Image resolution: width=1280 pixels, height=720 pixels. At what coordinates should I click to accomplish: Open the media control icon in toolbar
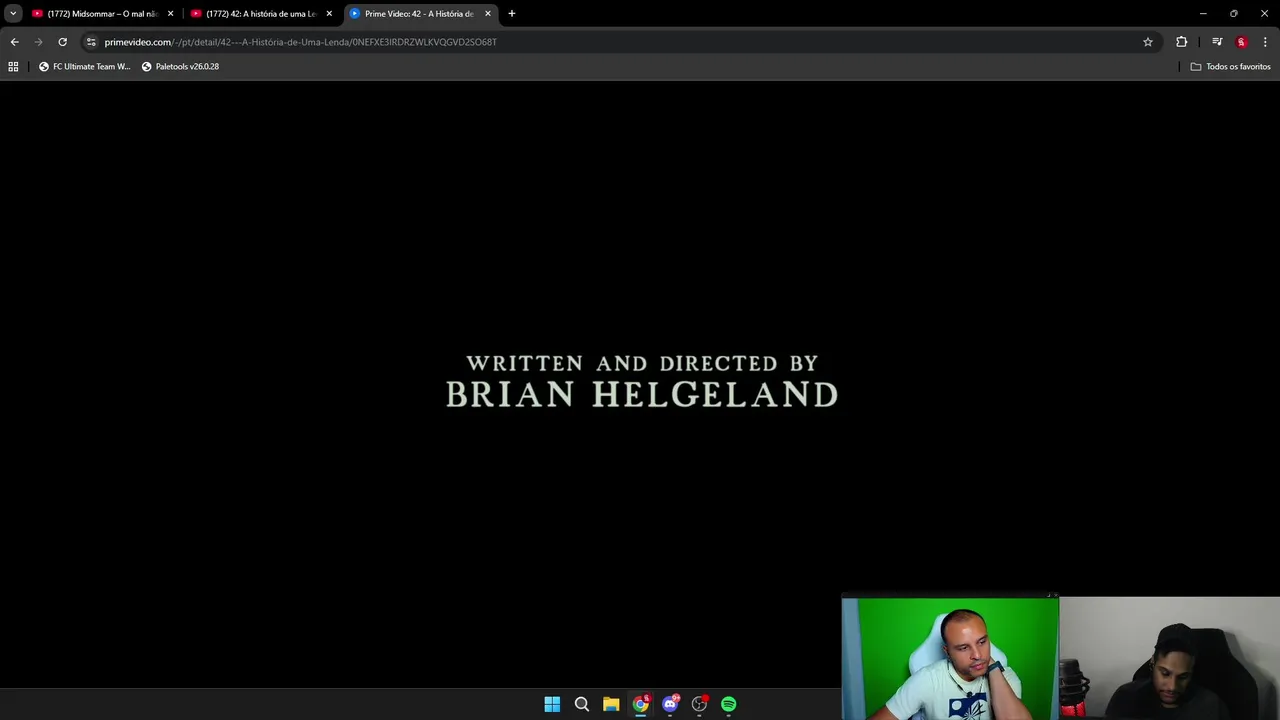(x=1217, y=42)
